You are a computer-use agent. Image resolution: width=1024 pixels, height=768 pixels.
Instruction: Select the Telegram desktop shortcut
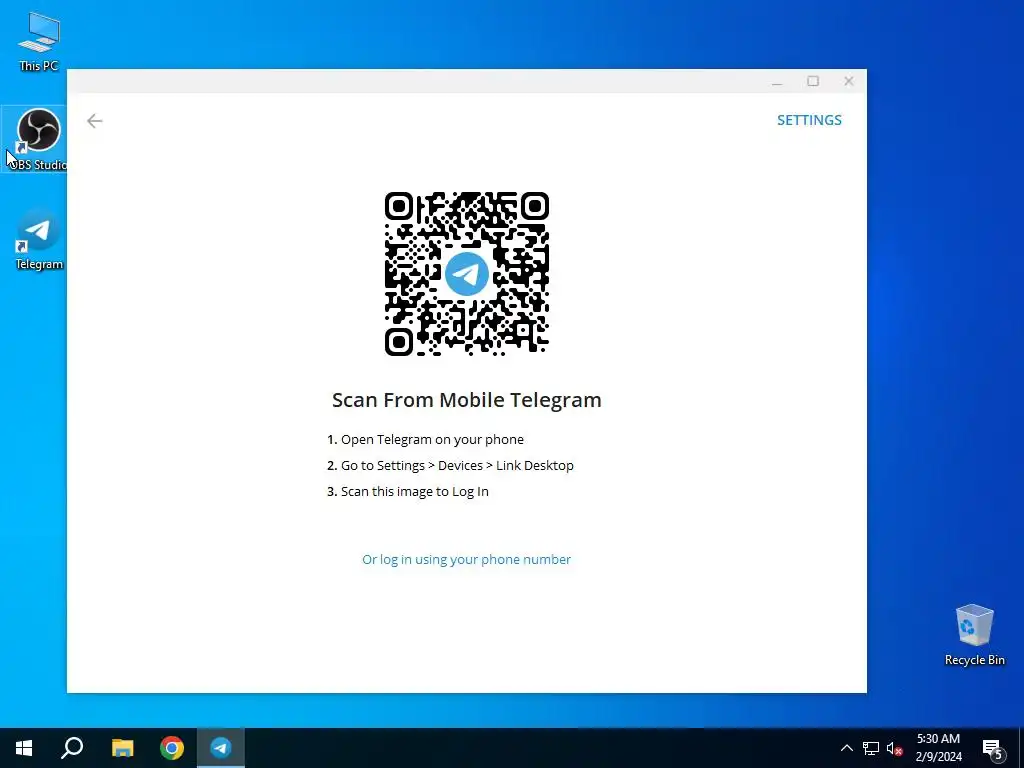(39, 240)
